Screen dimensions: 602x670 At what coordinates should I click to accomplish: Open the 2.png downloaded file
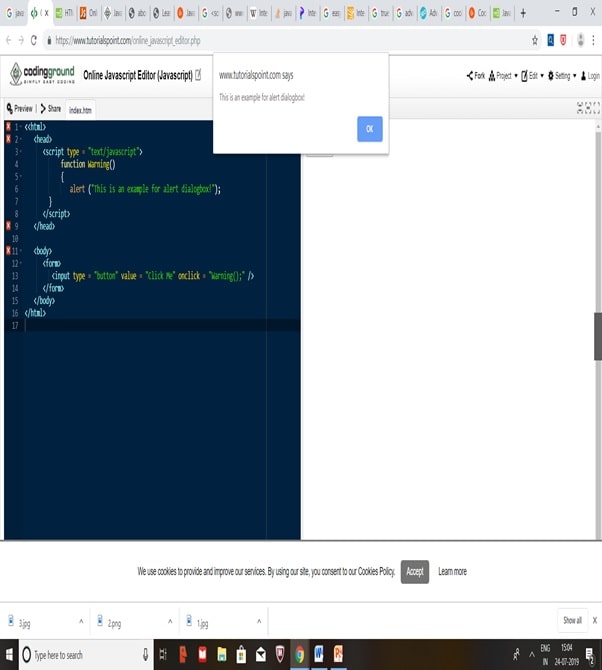coord(109,622)
